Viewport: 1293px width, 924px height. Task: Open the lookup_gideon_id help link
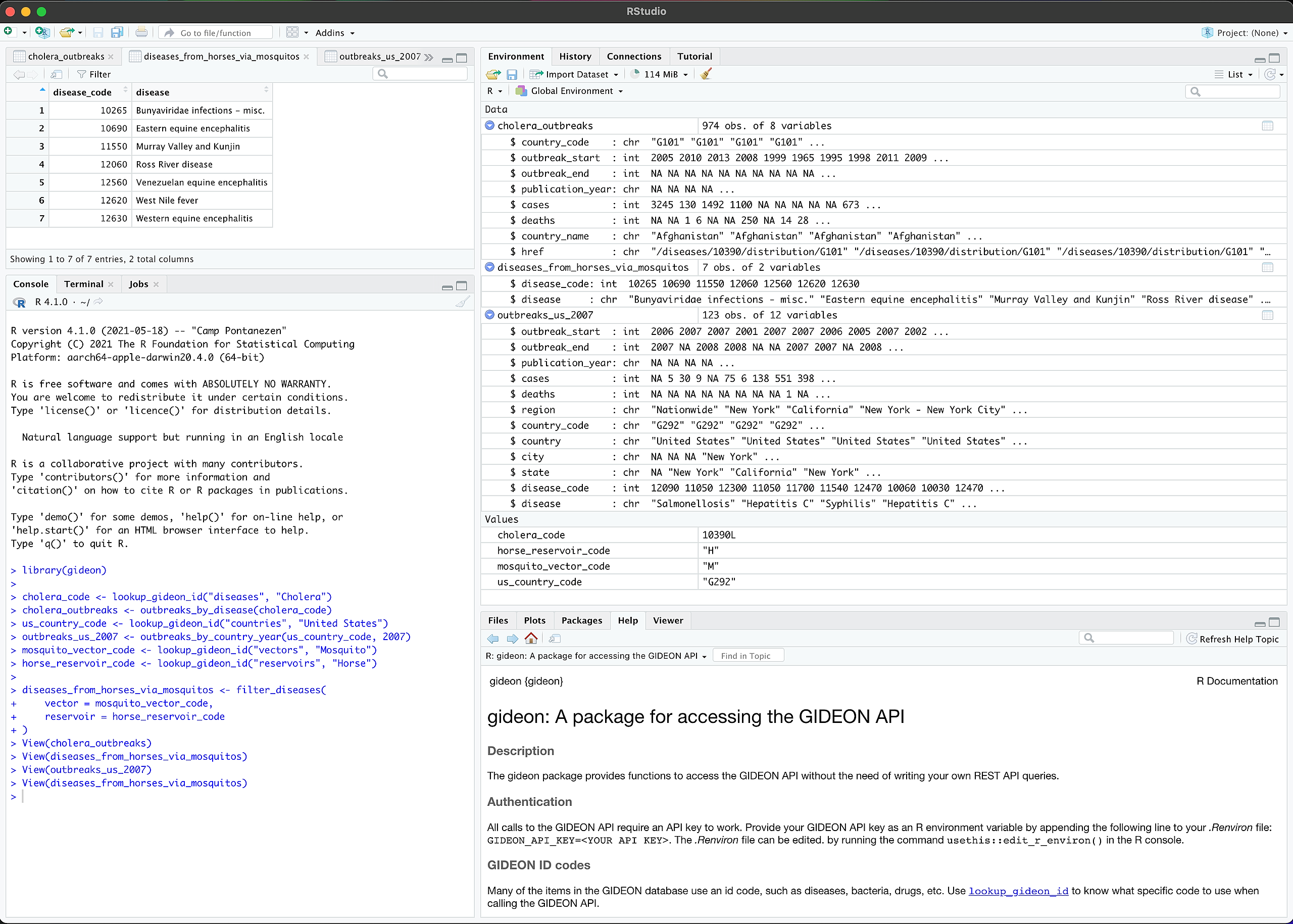pyautogui.click(x=1018, y=891)
